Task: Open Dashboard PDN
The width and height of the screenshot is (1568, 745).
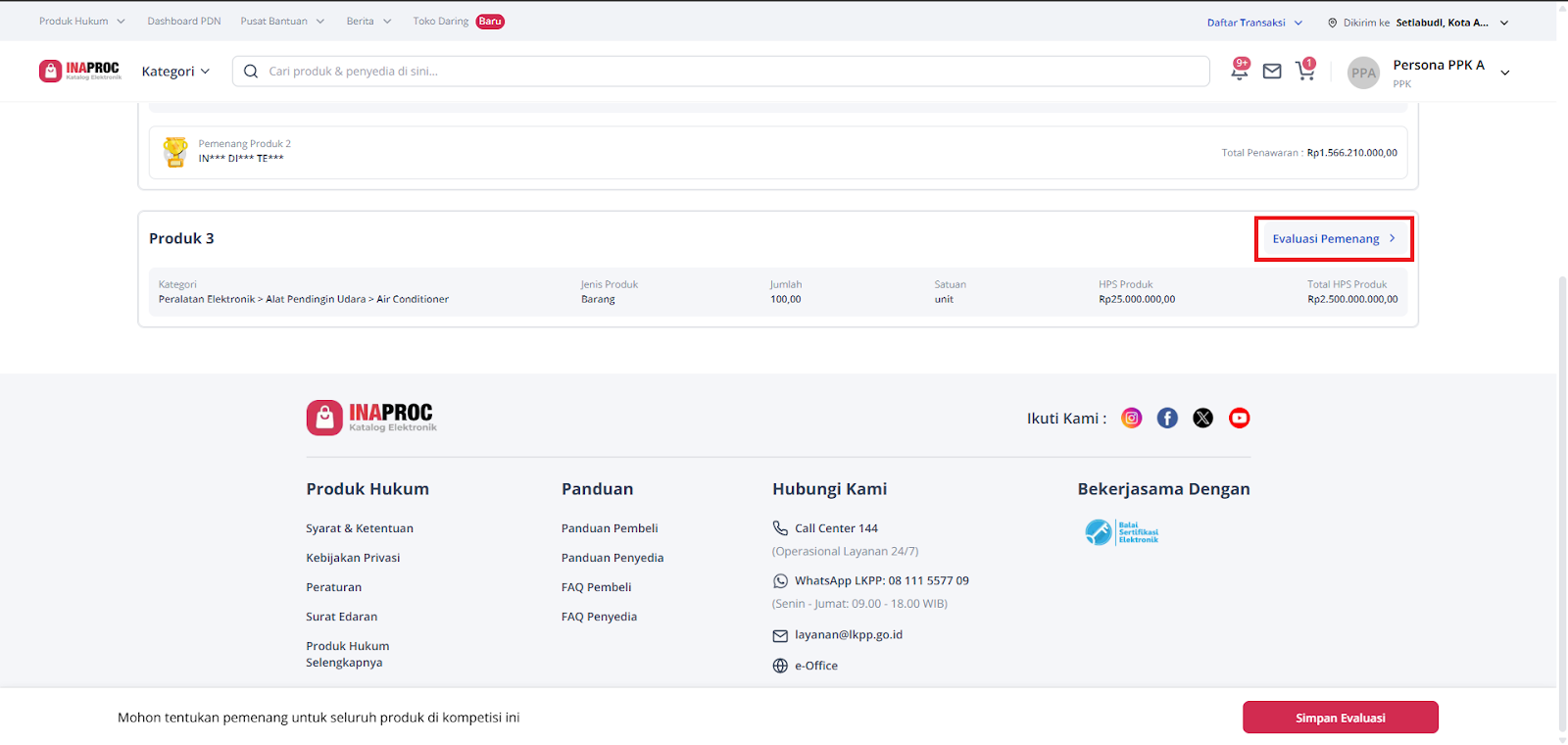Action: coord(184,21)
